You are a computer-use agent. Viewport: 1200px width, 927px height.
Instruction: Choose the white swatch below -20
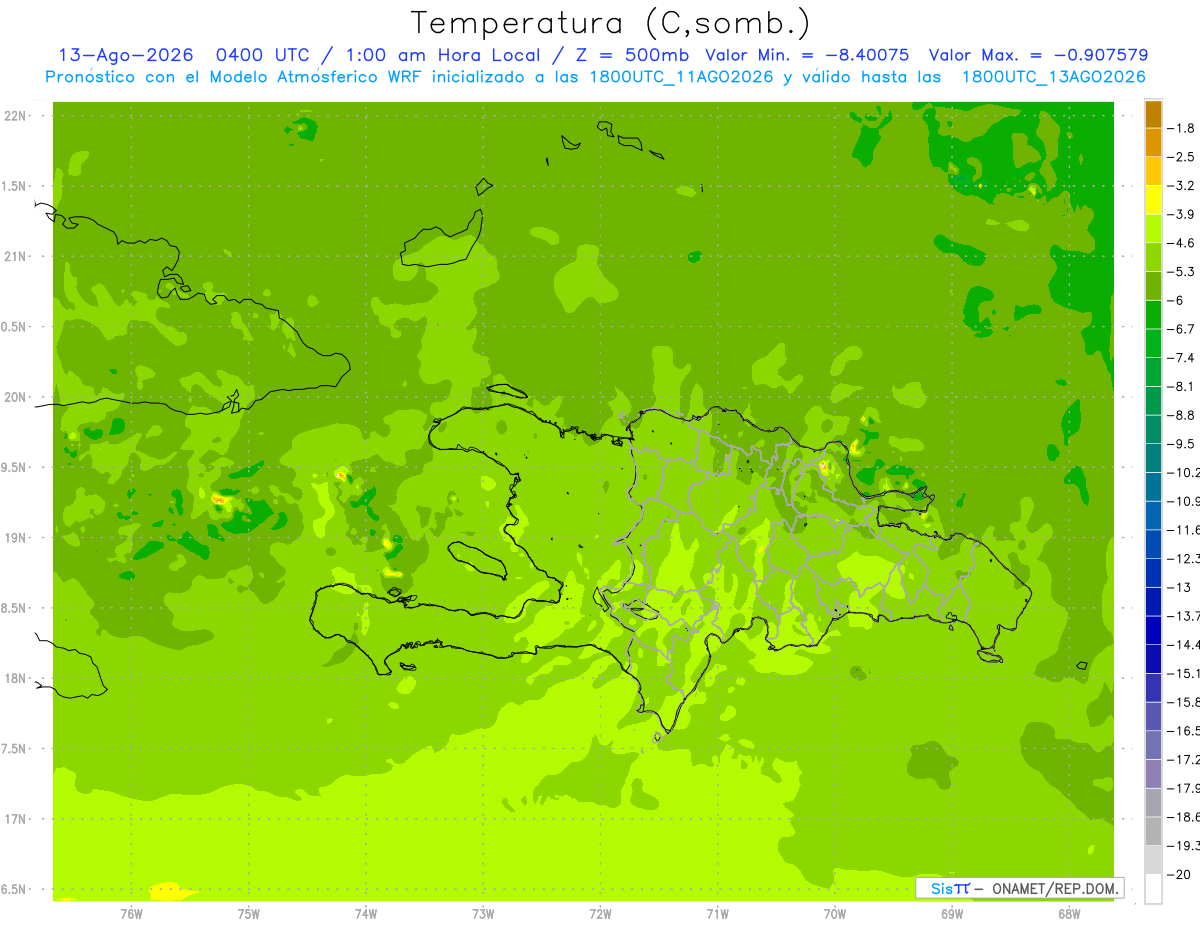1153,889
